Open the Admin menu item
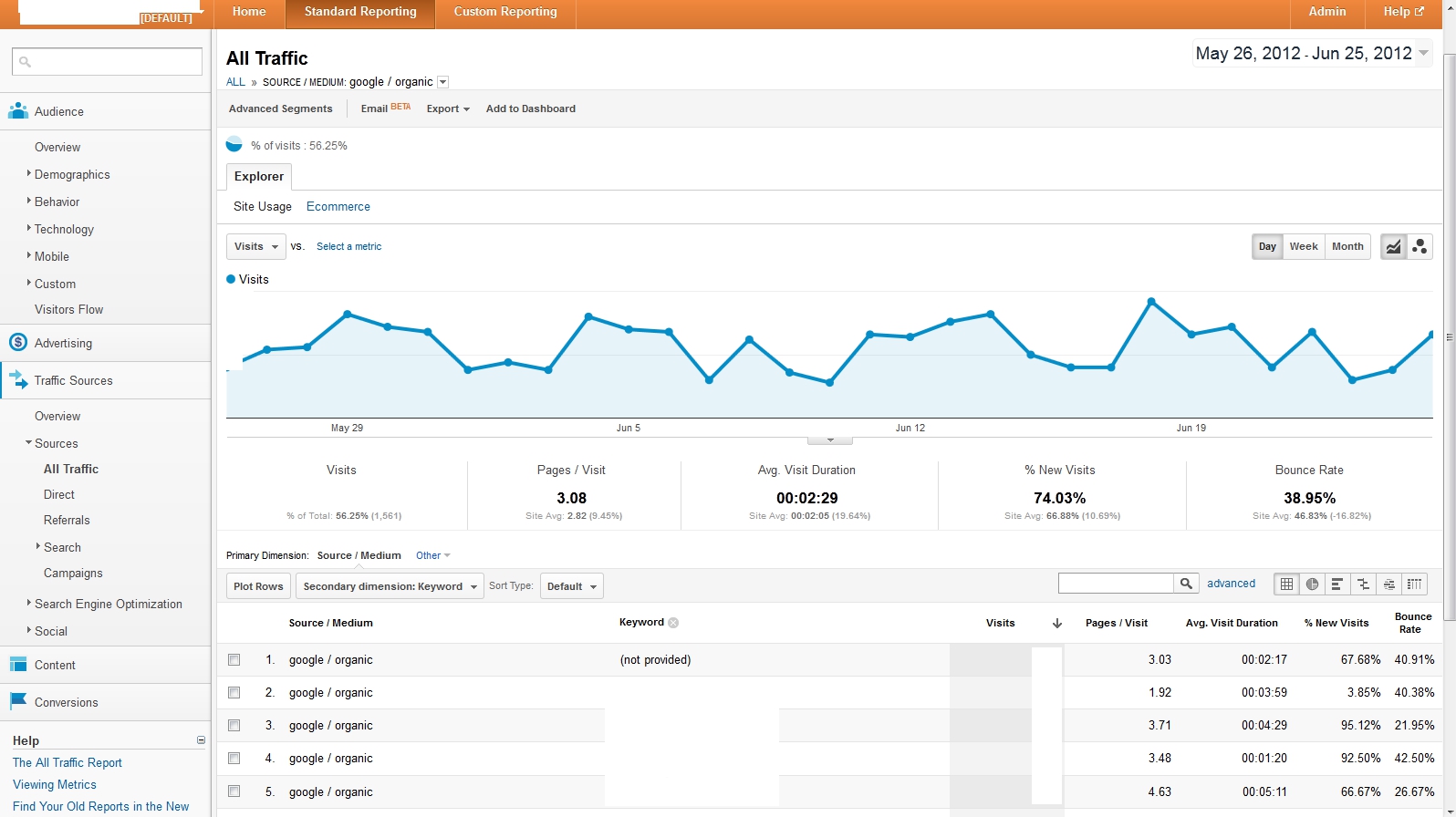Viewport: 1456px width, 817px height. pyautogui.click(x=1327, y=12)
